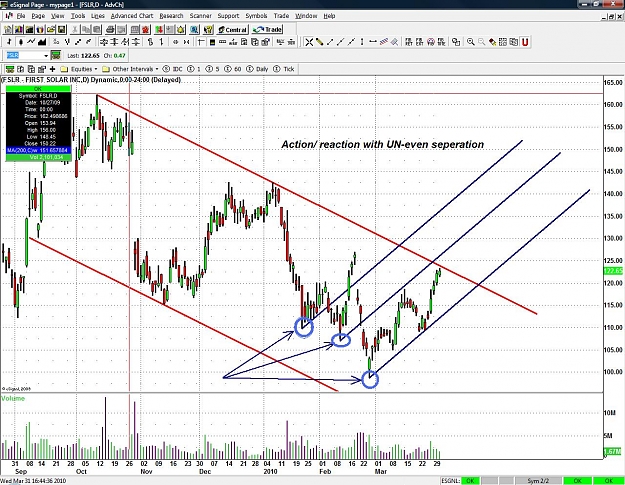Viewport: 625px width, 485px height.
Task: Click the green icon beside symbol box
Action: click(55, 55)
